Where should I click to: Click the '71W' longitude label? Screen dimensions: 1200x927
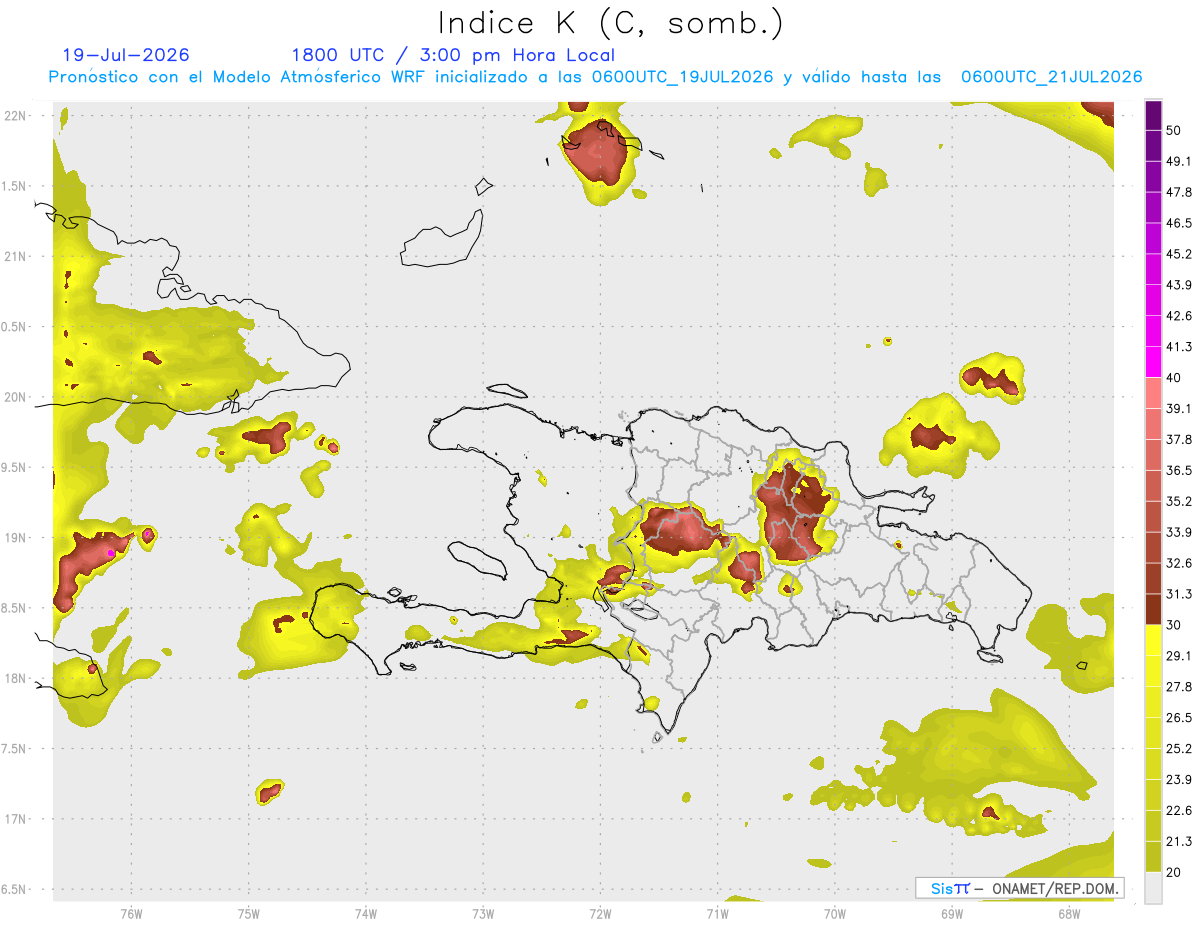point(717,914)
